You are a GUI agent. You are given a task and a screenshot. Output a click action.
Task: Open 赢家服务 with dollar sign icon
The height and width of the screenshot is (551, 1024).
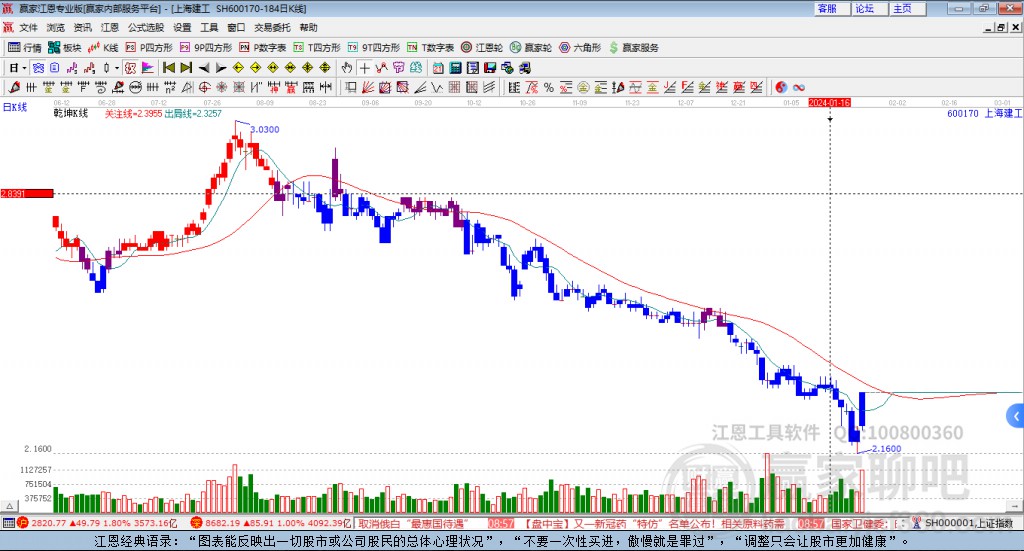(634, 48)
